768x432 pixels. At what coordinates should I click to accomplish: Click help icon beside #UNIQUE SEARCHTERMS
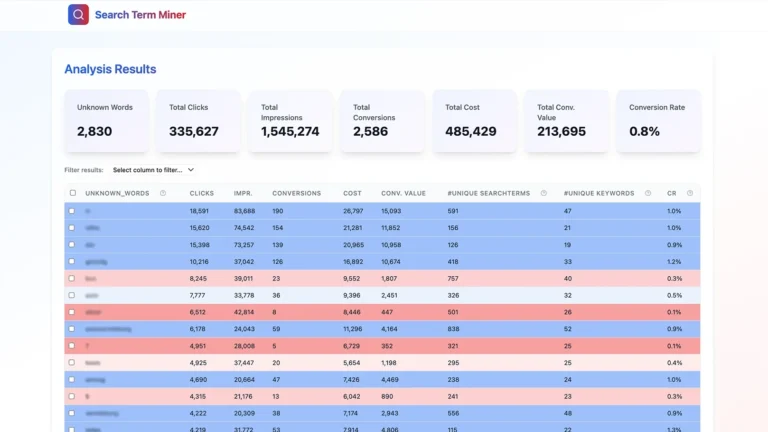(544, 193)
